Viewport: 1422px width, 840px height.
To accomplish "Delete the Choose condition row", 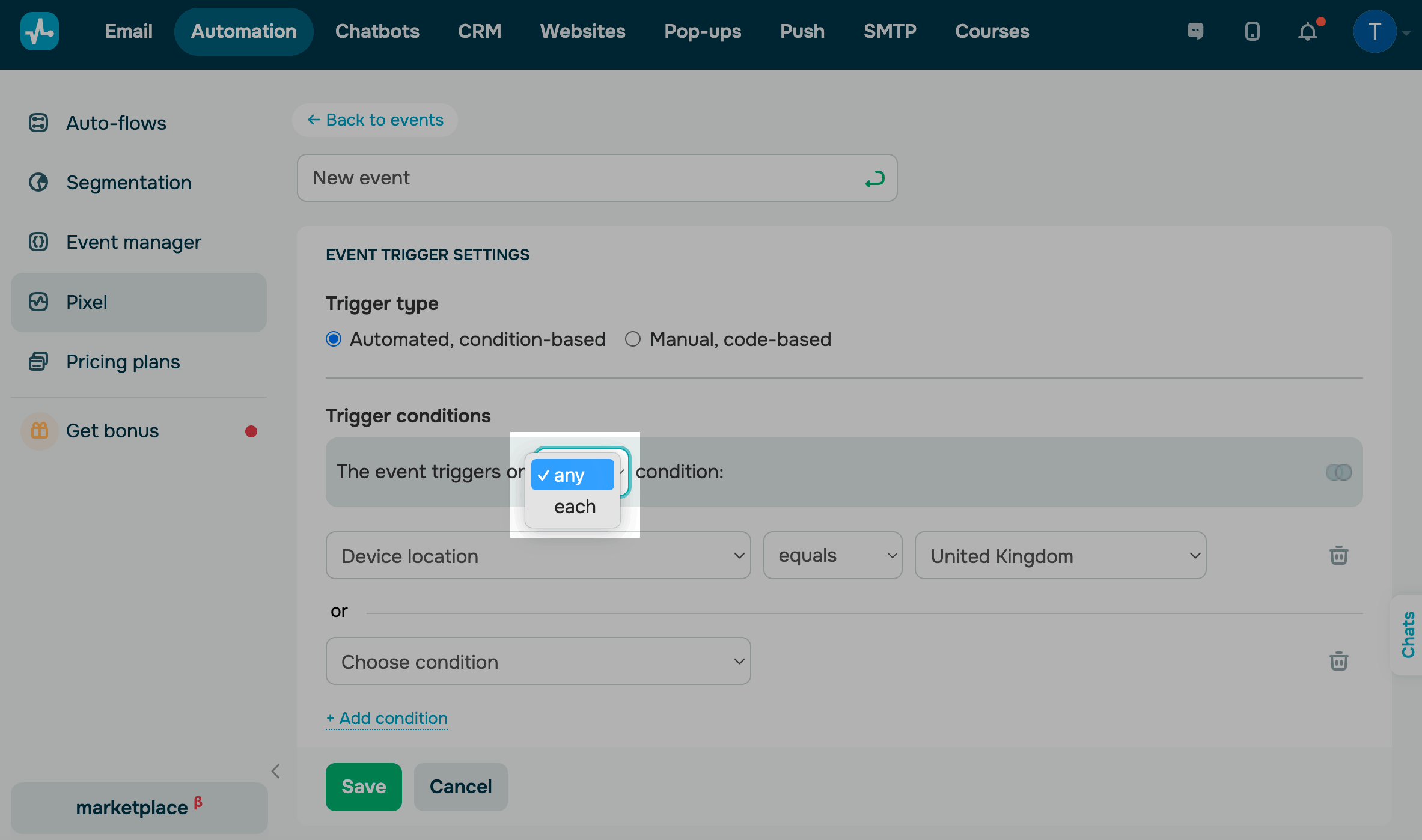I will click(x=1338, y=661).
